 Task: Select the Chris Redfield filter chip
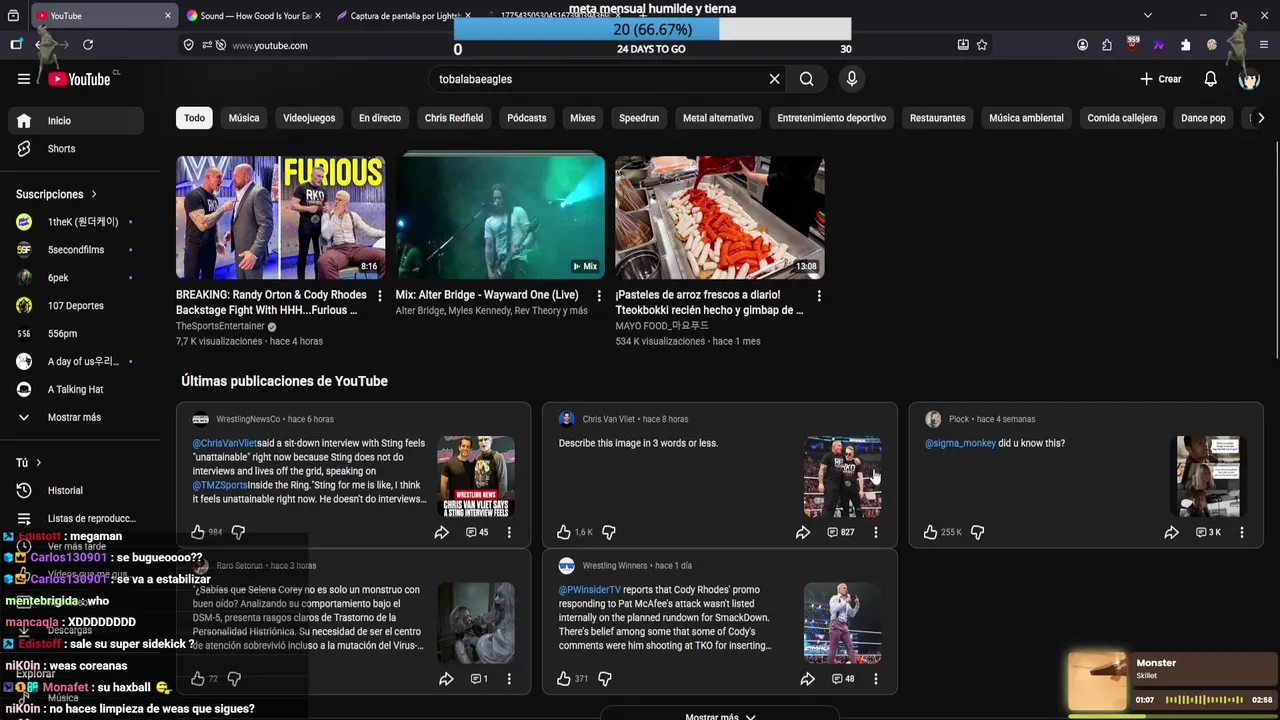coord(454,118)
